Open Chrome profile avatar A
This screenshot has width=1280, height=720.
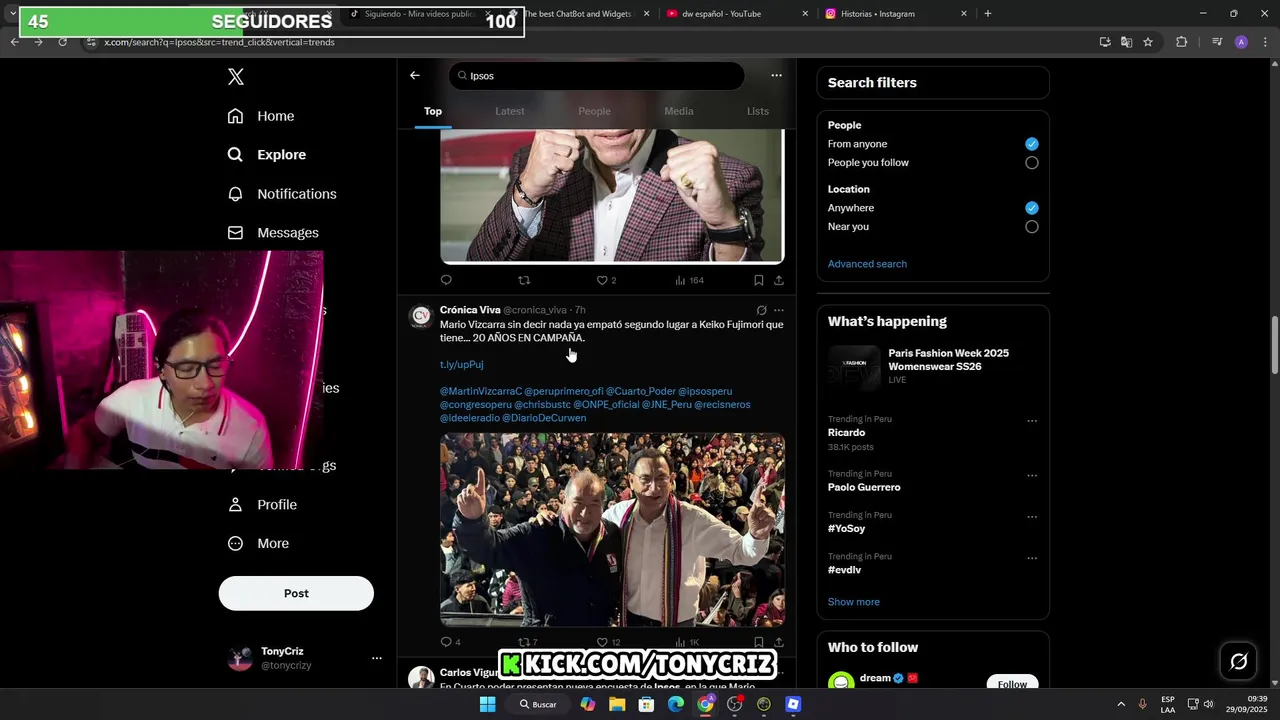point(1241,42)
